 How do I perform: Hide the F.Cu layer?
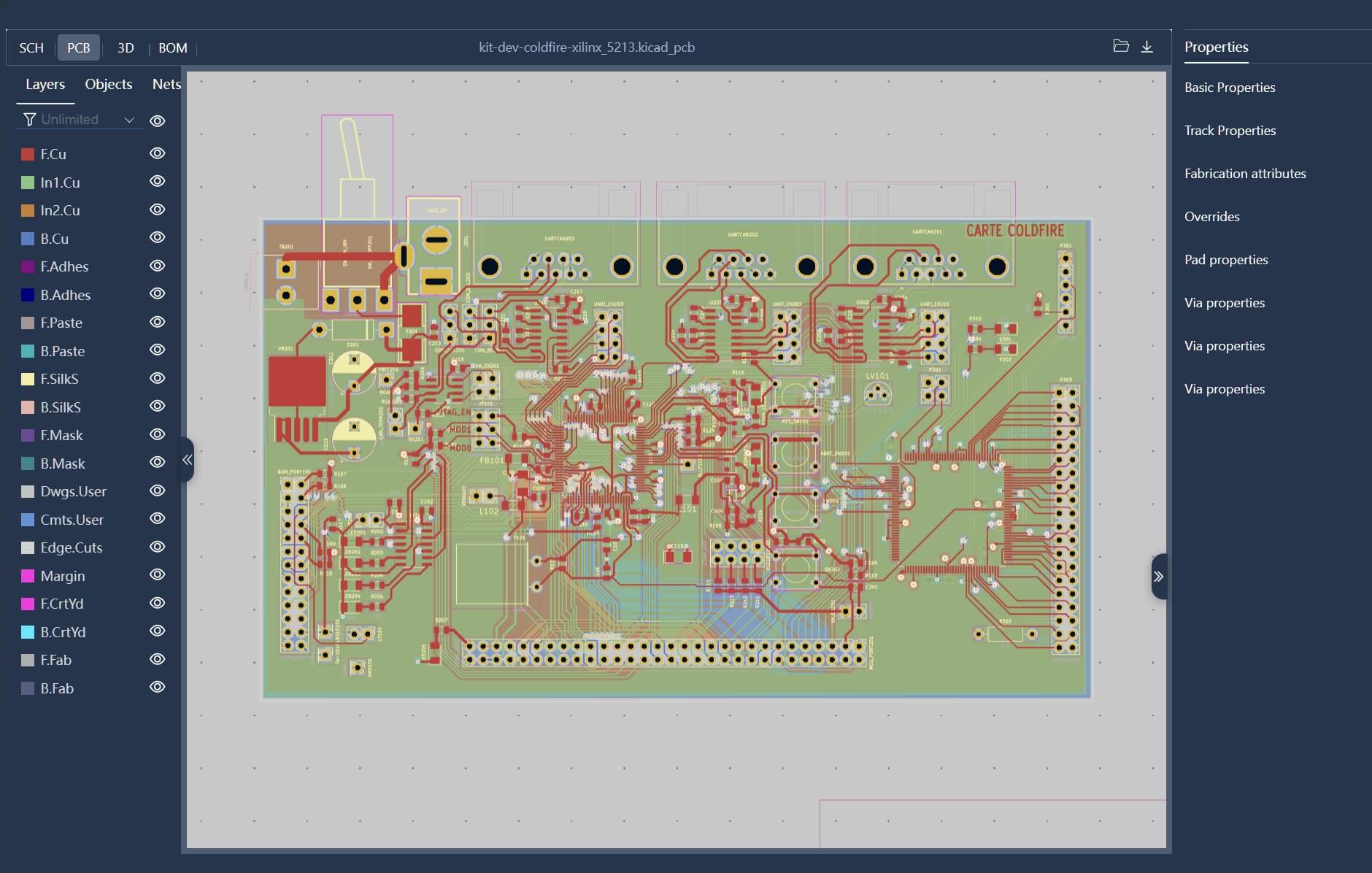coord(157,153)
